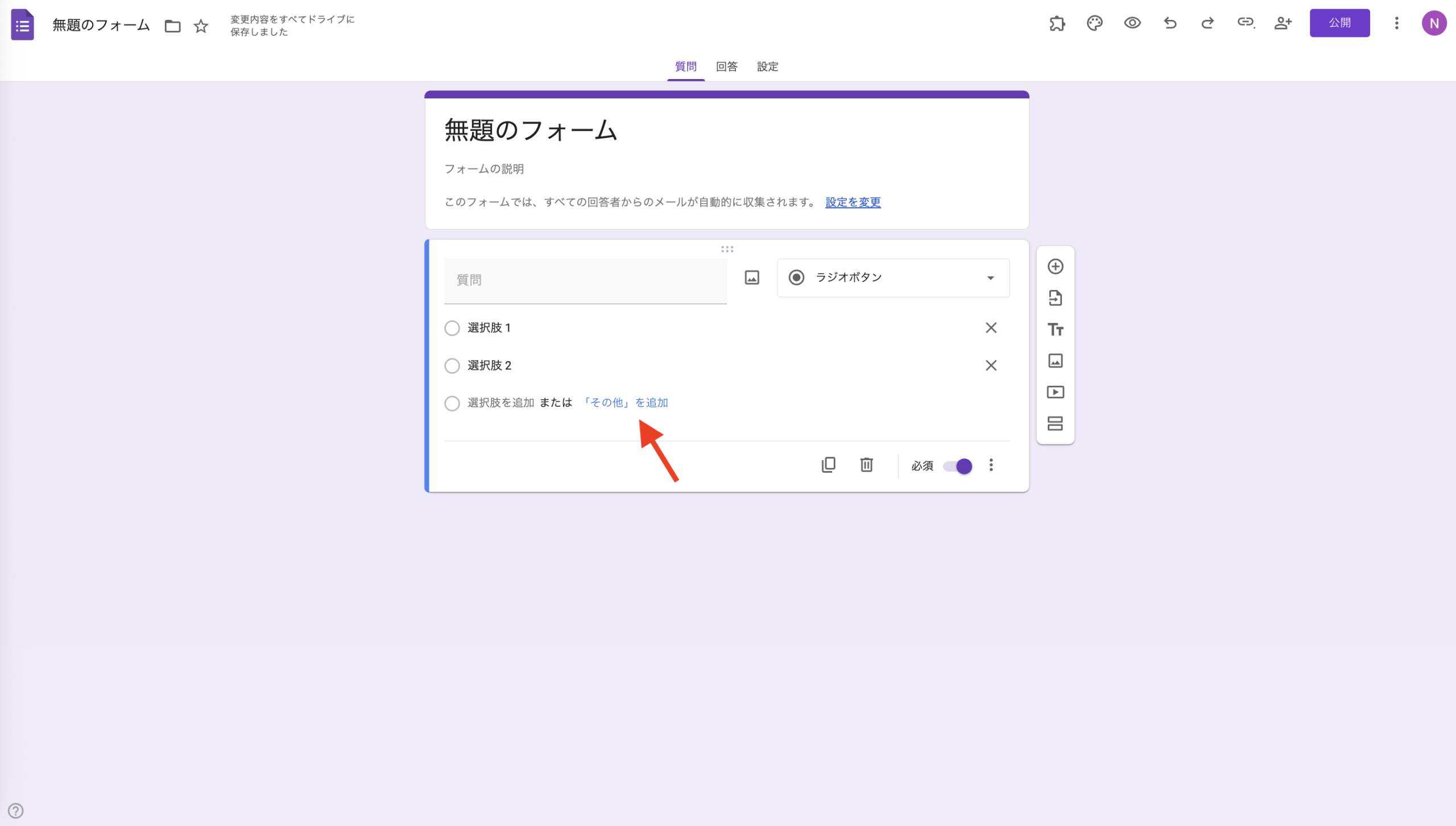
Task: Click the 公開 publish button
Action: point(1340,23)
